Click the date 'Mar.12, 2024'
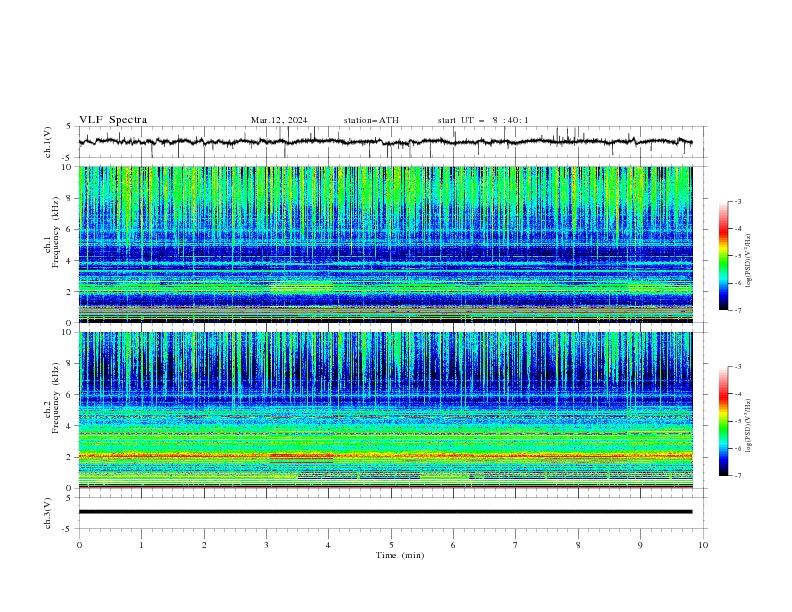The width and height of the screenshot is (792, 612). pos(279,120)
